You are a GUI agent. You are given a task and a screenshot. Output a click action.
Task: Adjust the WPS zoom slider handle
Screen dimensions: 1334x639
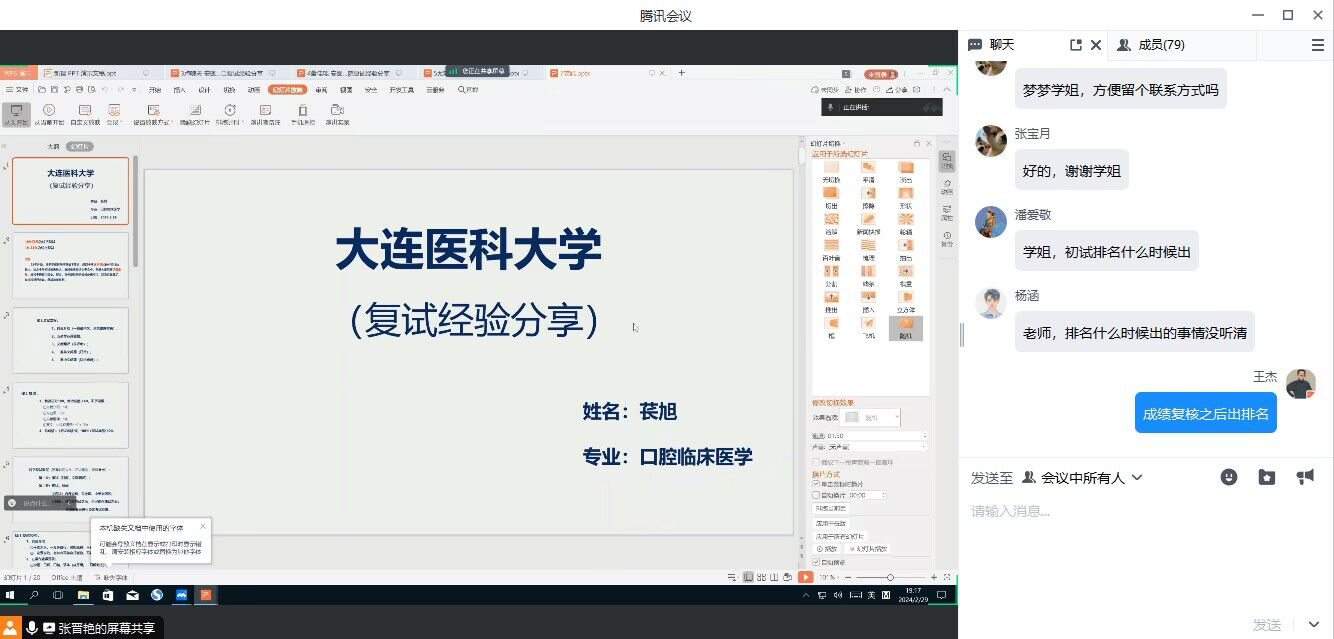pyautogui.click(x=890, y=577)
